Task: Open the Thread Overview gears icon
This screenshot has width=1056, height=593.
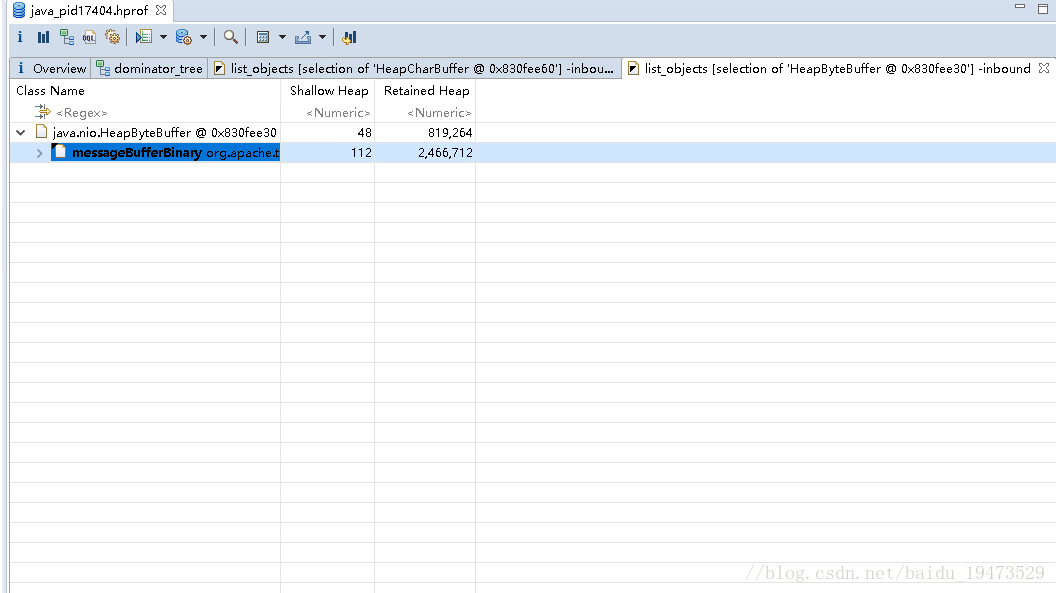Action: (113, 37)
